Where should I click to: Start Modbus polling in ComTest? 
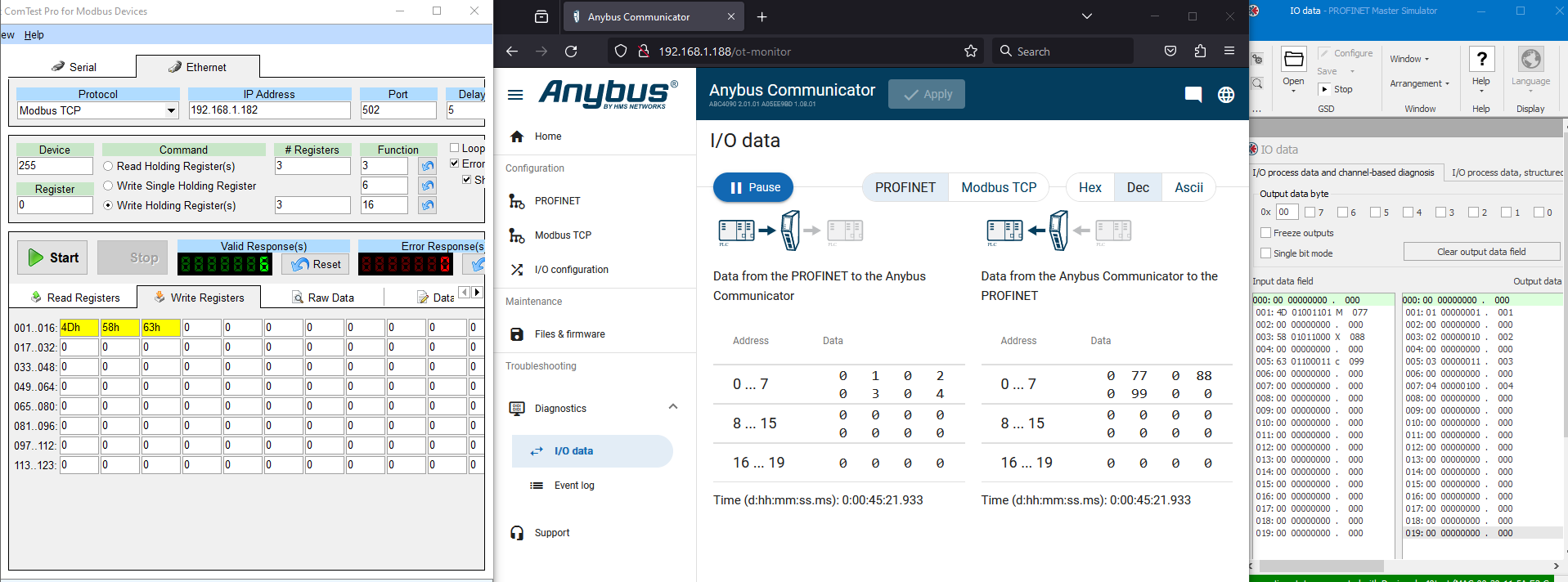[x=52, y=257]
